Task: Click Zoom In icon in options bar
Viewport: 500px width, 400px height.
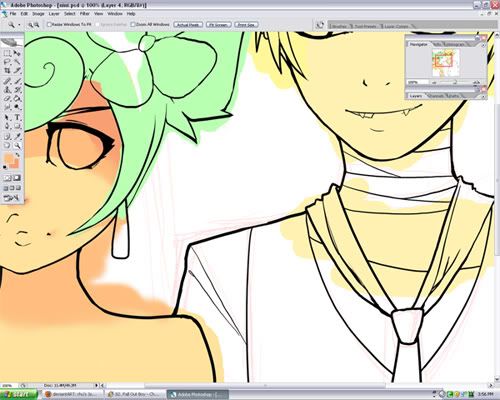Action: (x=30, y=25)
